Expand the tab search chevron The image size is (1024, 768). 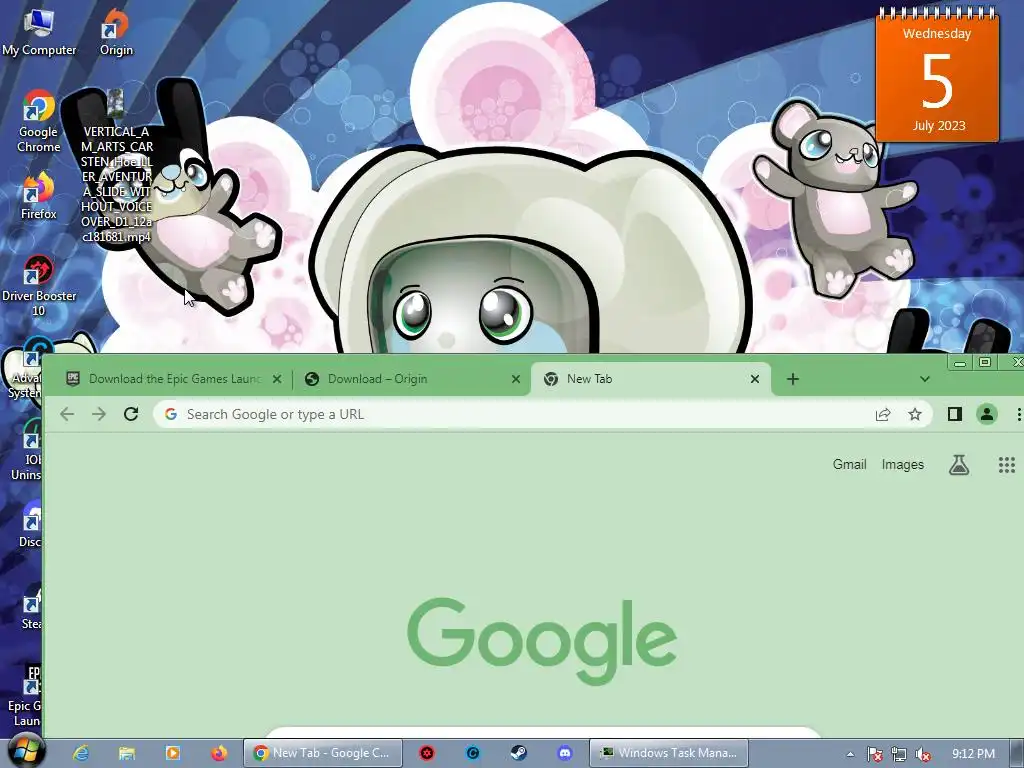click(x=925, y=379)
